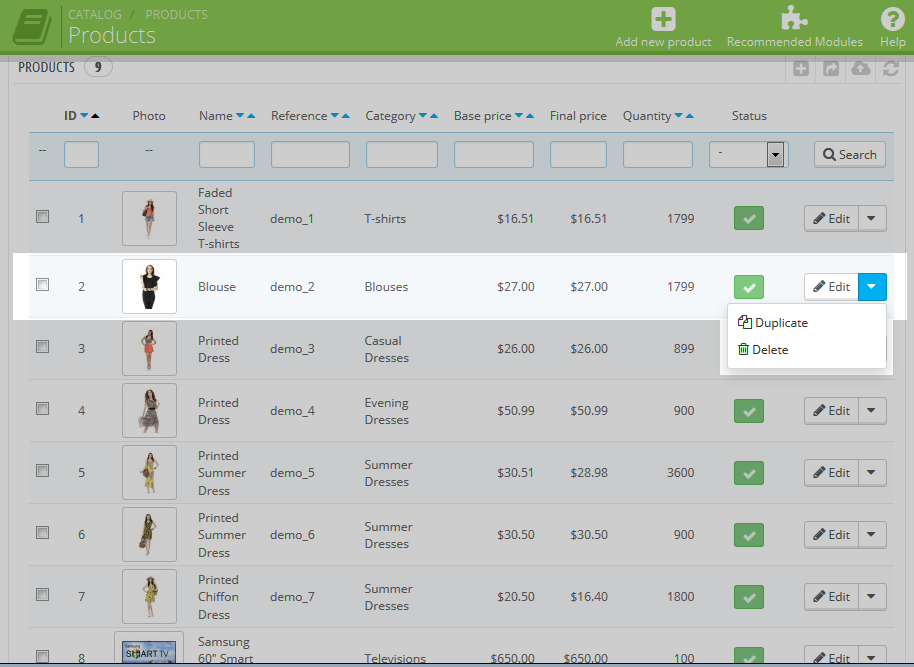Sort Name column ascending with up arrow
Screen dimensions: 914x667
coord(251,116)
